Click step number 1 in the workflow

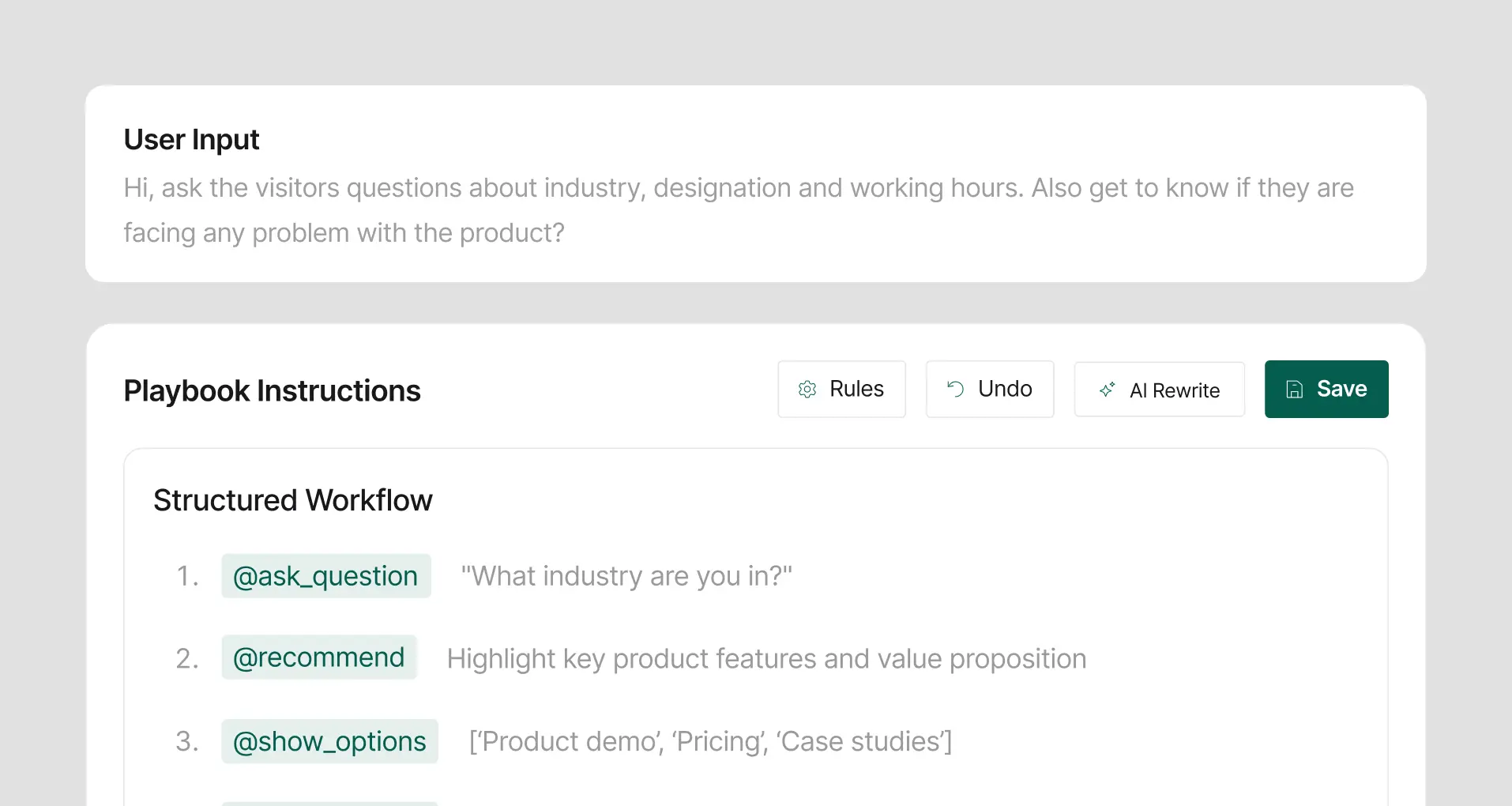187,575
